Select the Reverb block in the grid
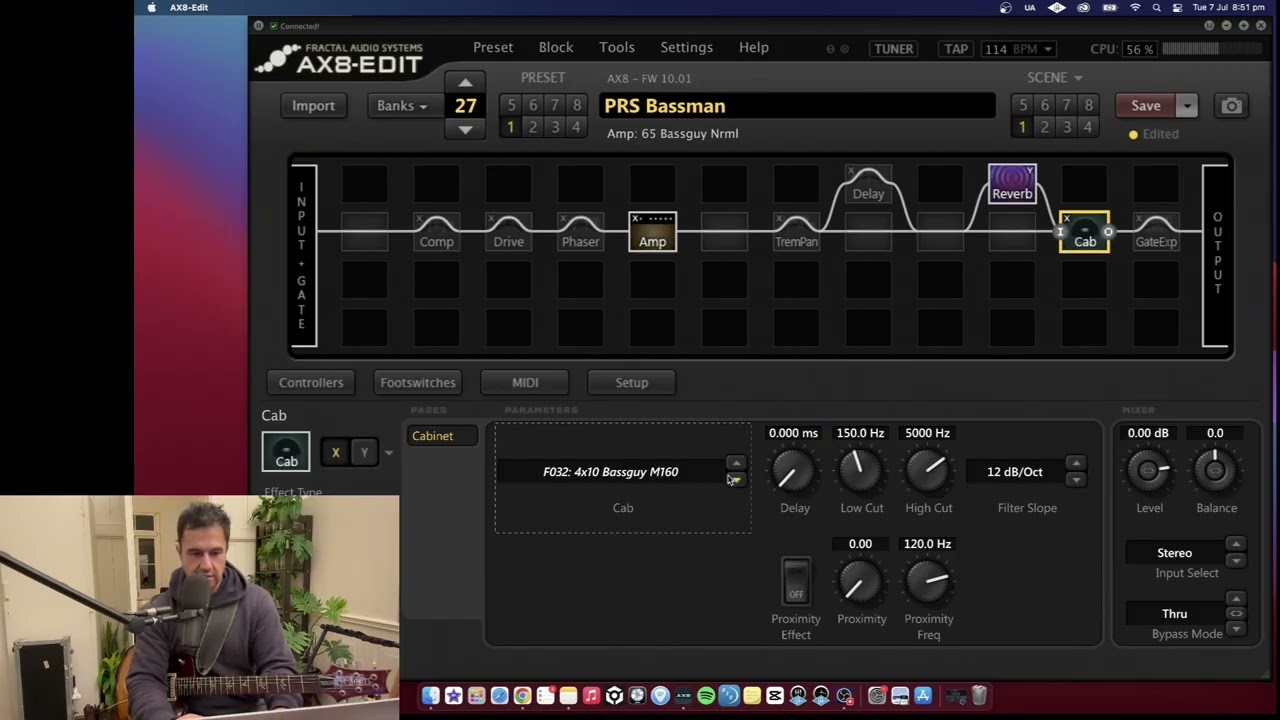Viewport: 1280px width, 720px height. [1012, 184]
